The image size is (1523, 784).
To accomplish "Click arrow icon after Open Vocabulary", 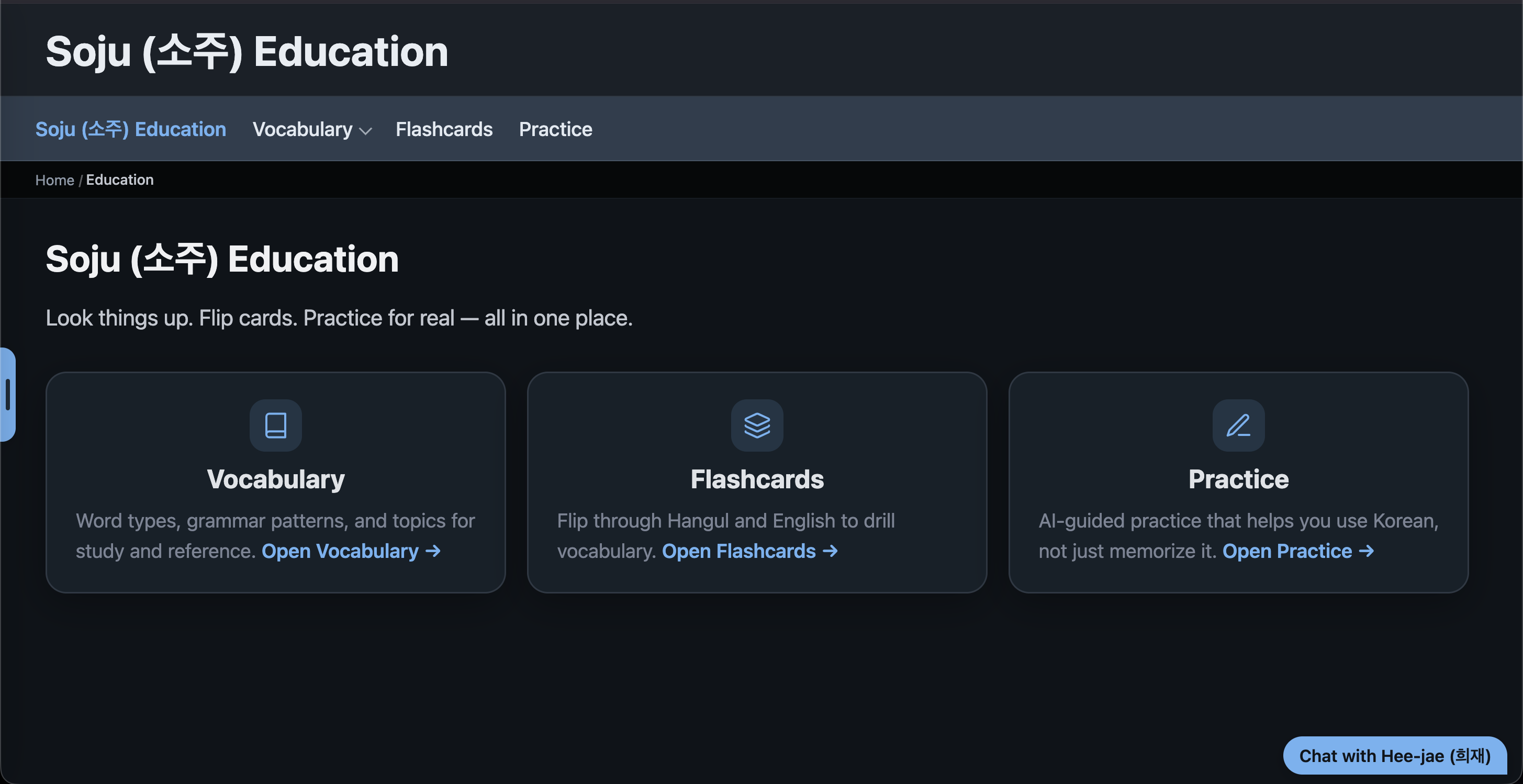I will [433, 551].
